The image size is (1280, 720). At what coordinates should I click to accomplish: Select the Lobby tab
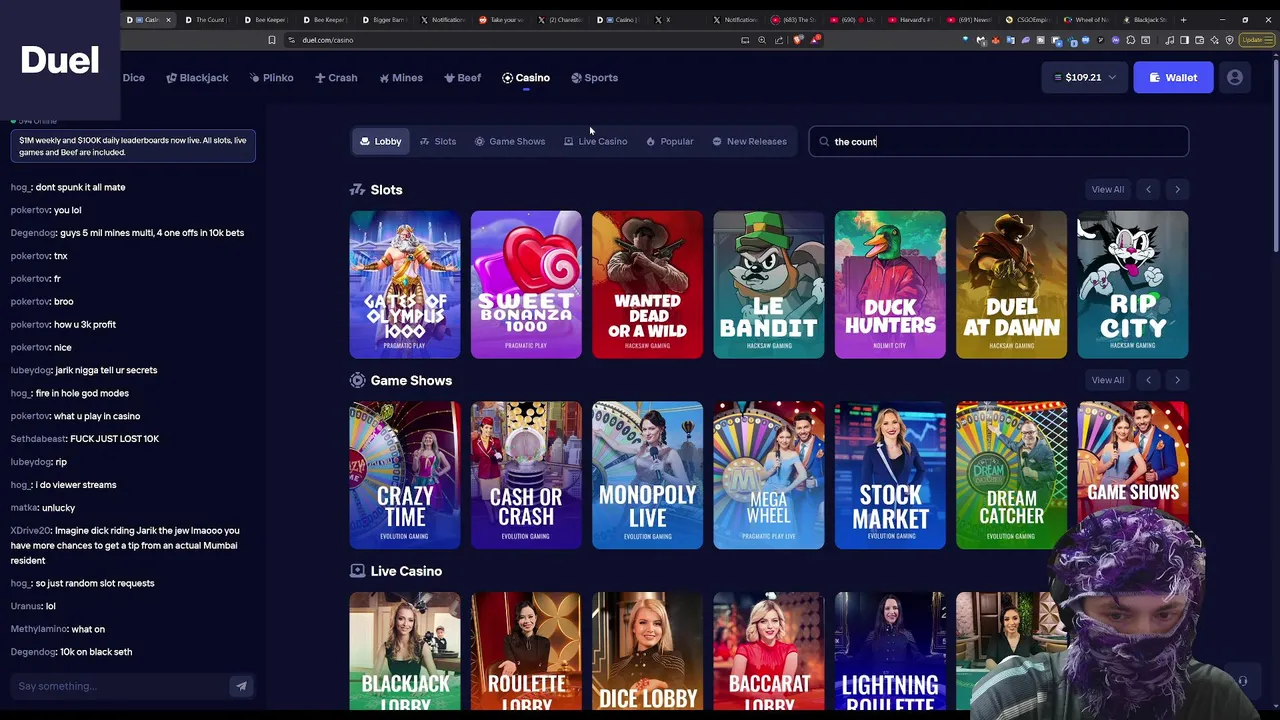pos(380,141)
